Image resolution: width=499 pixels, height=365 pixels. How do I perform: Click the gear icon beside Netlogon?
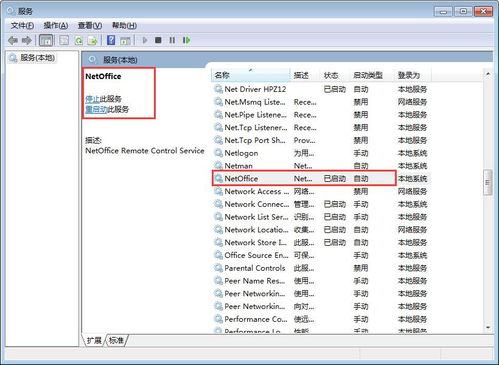(x=218, y=153)
